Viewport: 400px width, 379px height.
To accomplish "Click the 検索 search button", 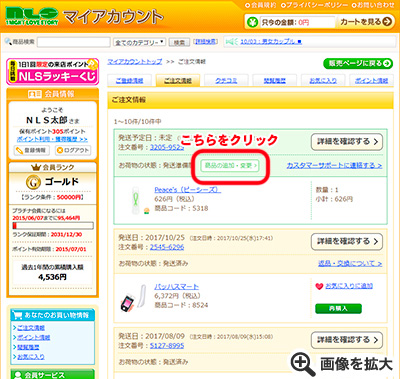I will pos(179,42).
